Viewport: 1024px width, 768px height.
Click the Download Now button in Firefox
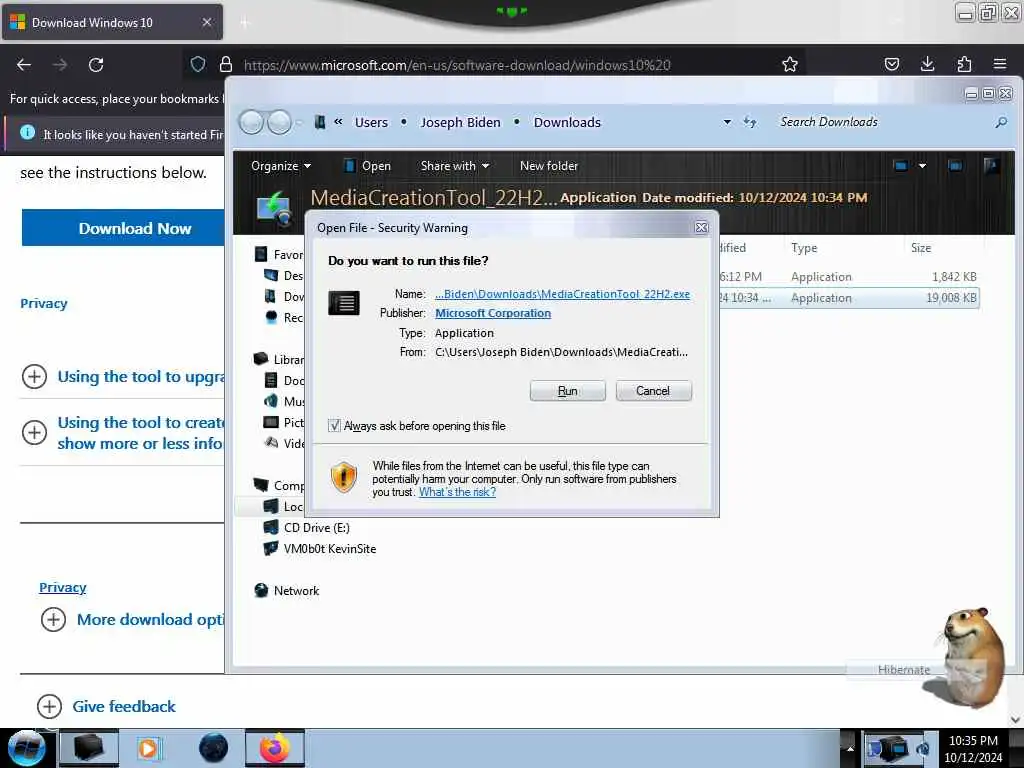point(123,228)
